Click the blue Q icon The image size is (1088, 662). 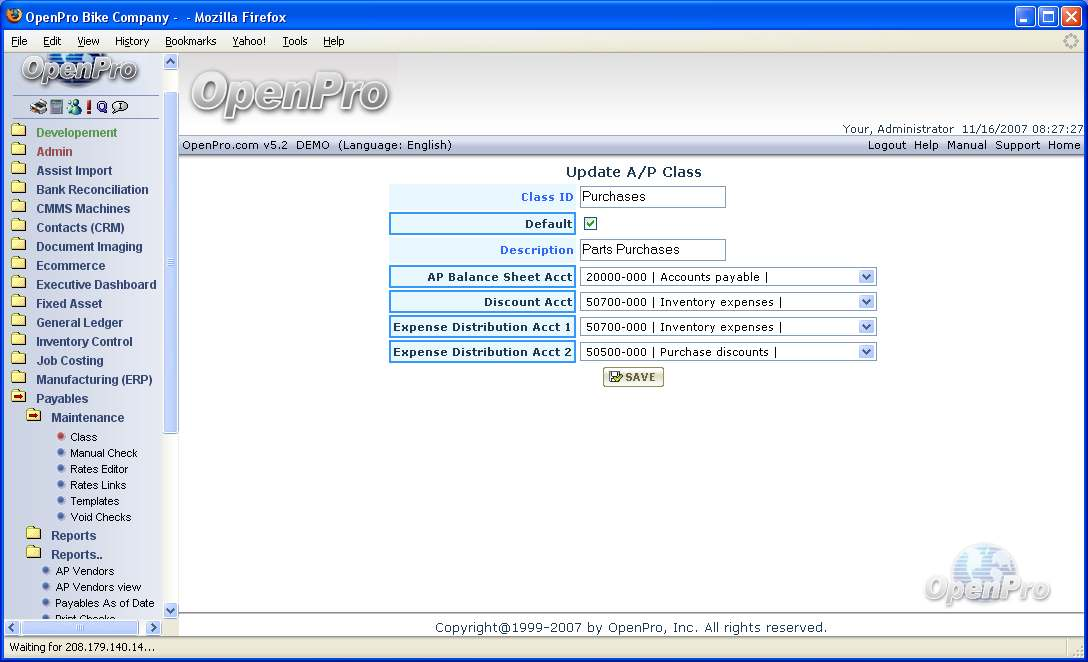click(x=102, y=107)
